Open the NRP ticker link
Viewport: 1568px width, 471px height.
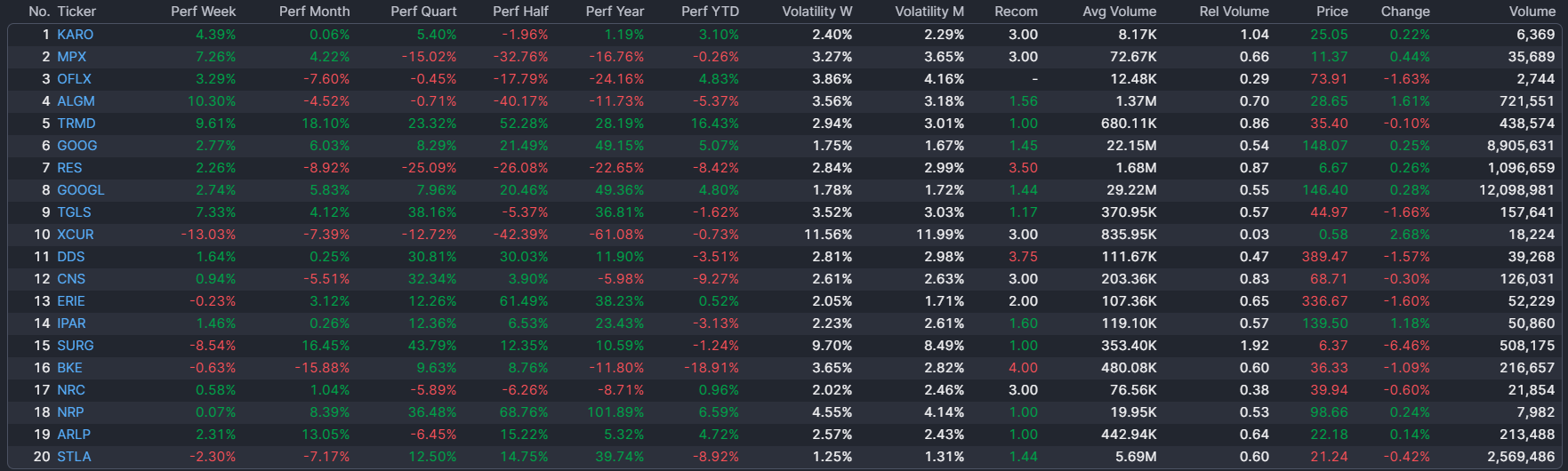point(70,412)
